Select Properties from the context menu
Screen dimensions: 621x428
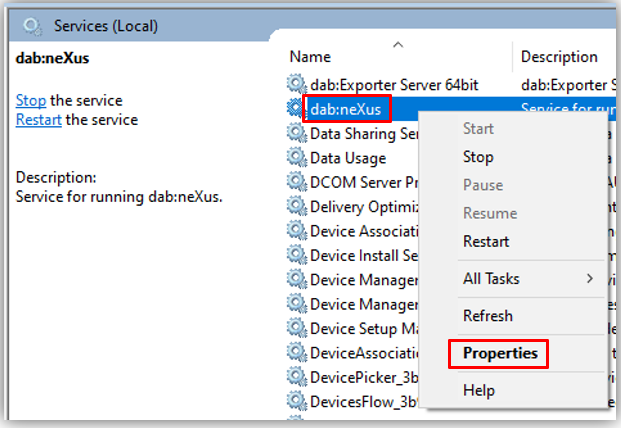pyautogui.click(x=500, y=353)
